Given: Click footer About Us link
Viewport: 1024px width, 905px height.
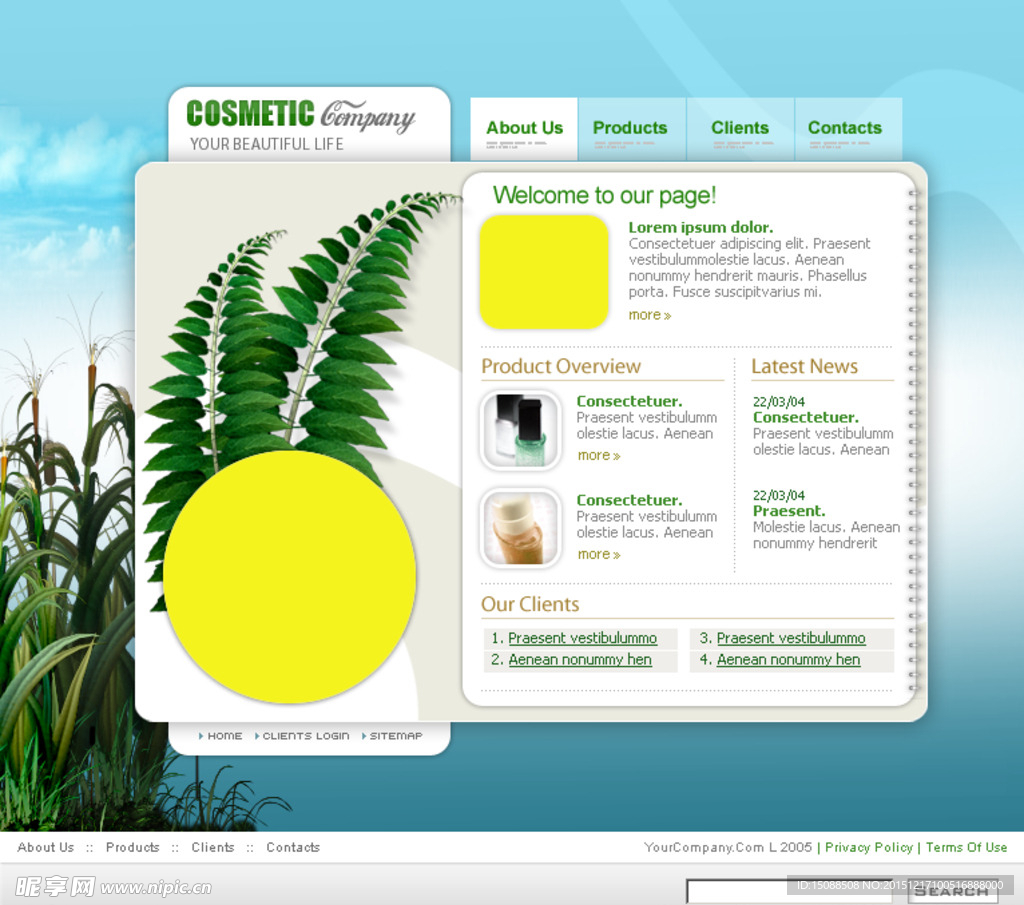Looking at the screenshot, I should [46, 847].
